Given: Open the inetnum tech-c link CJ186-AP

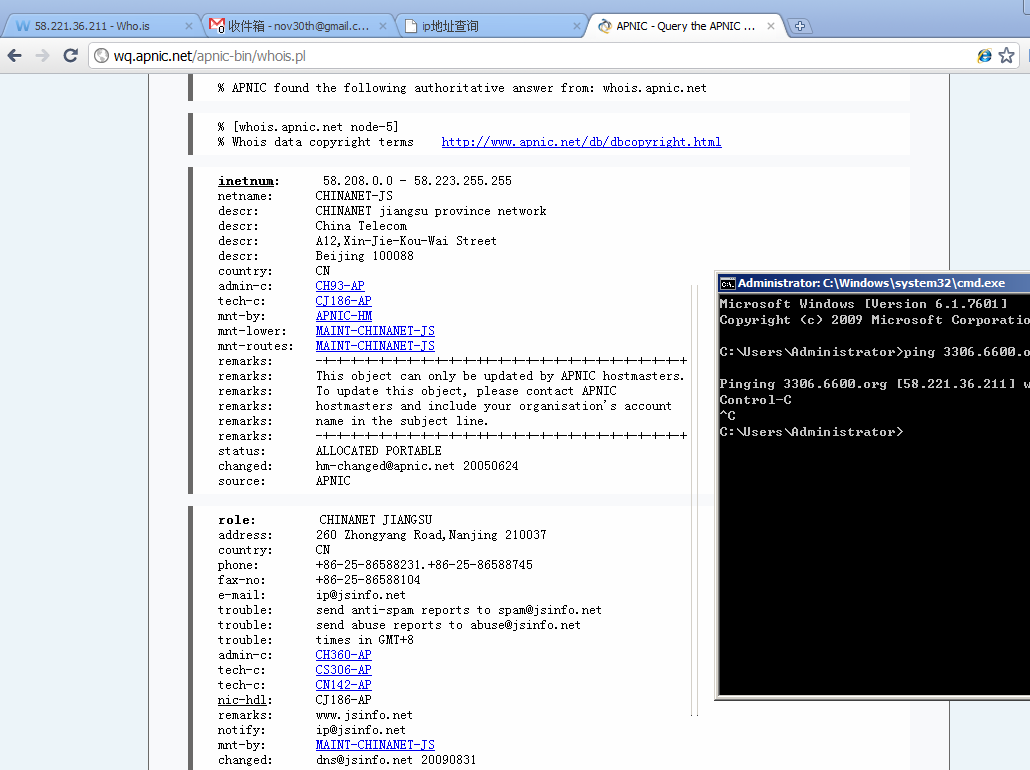Looking at the screenshot, I should pyautogui.click(x=344, y=301).
